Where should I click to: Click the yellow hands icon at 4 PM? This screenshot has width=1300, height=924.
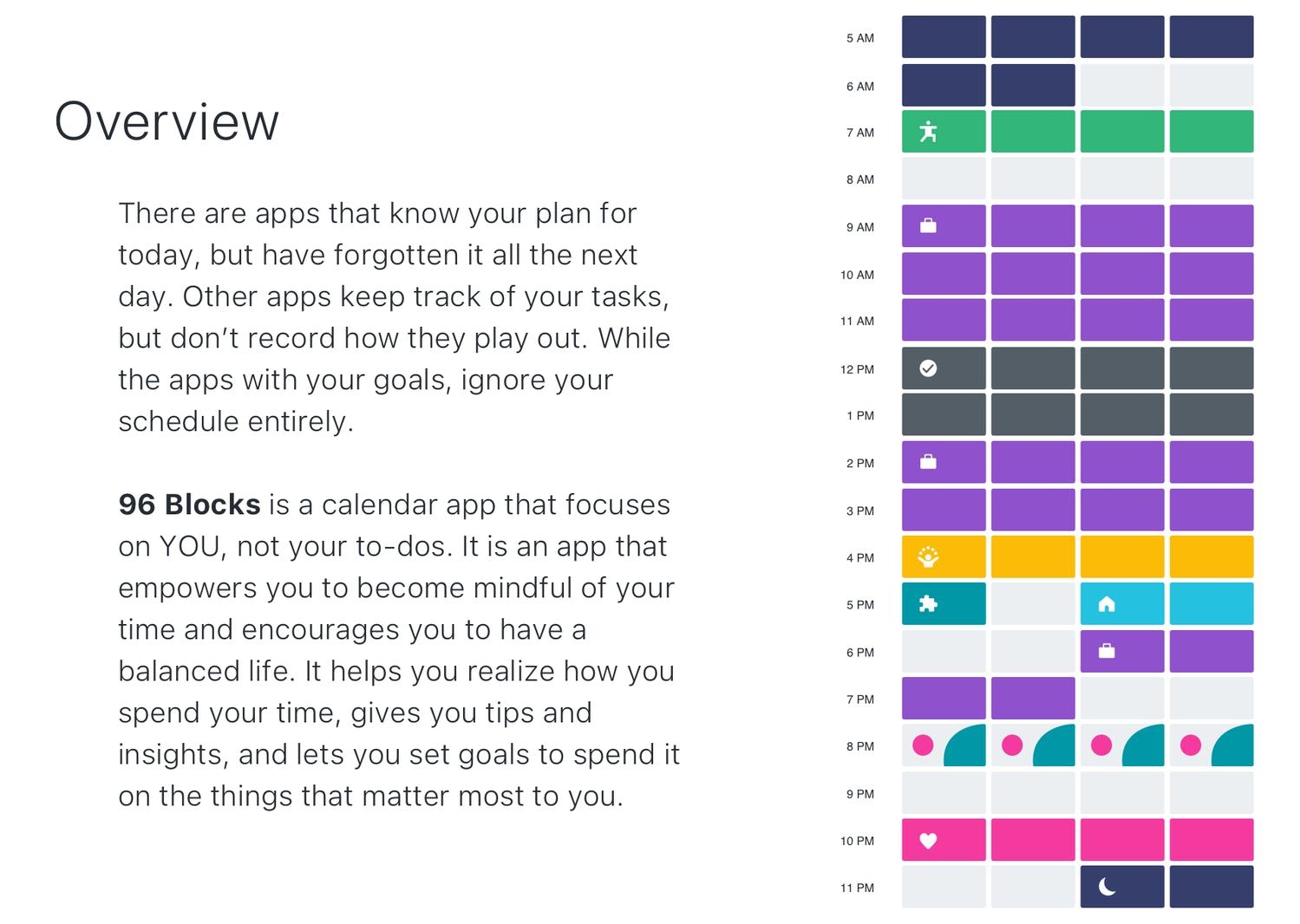[928, 556]
